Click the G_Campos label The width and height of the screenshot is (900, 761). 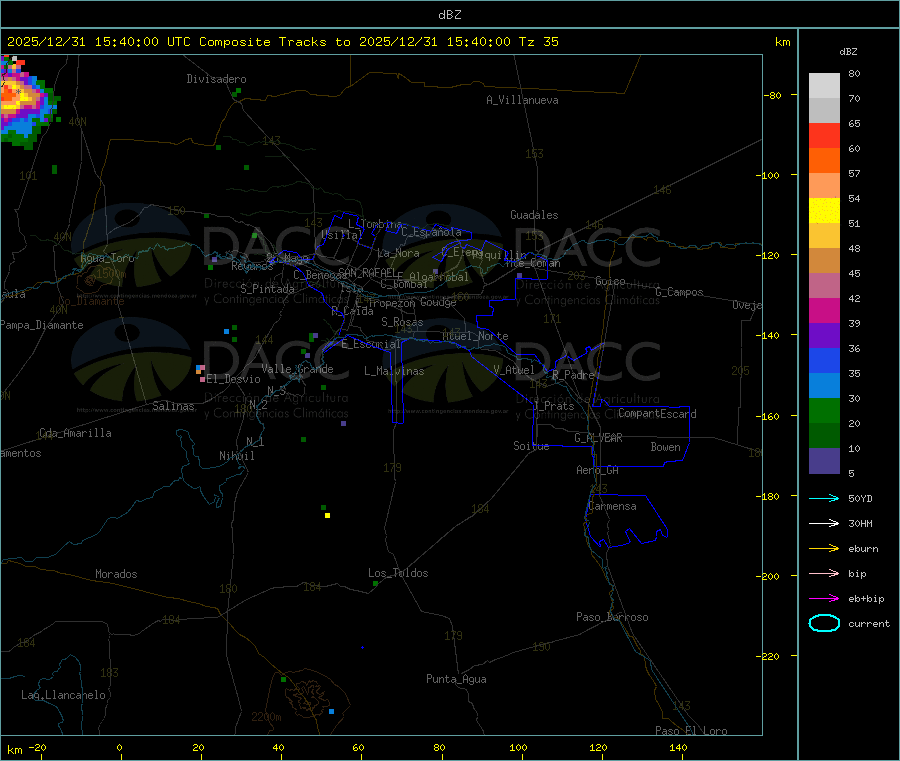[680, 292]
